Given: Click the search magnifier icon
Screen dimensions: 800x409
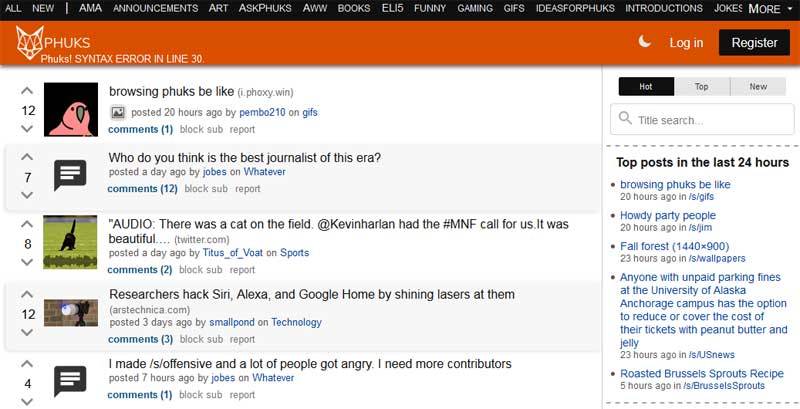Looking at the screenshot, I should click(x=625, y=118).
